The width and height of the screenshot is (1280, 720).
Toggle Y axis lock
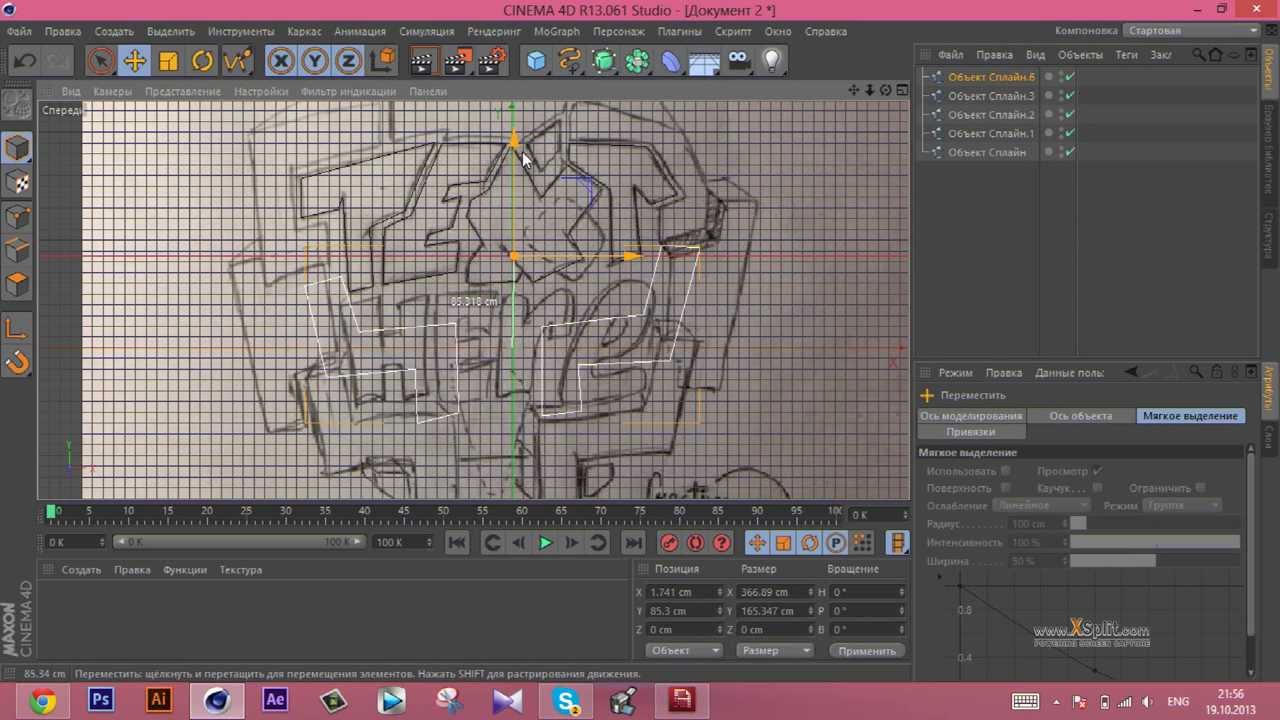[x=314, y=61]
